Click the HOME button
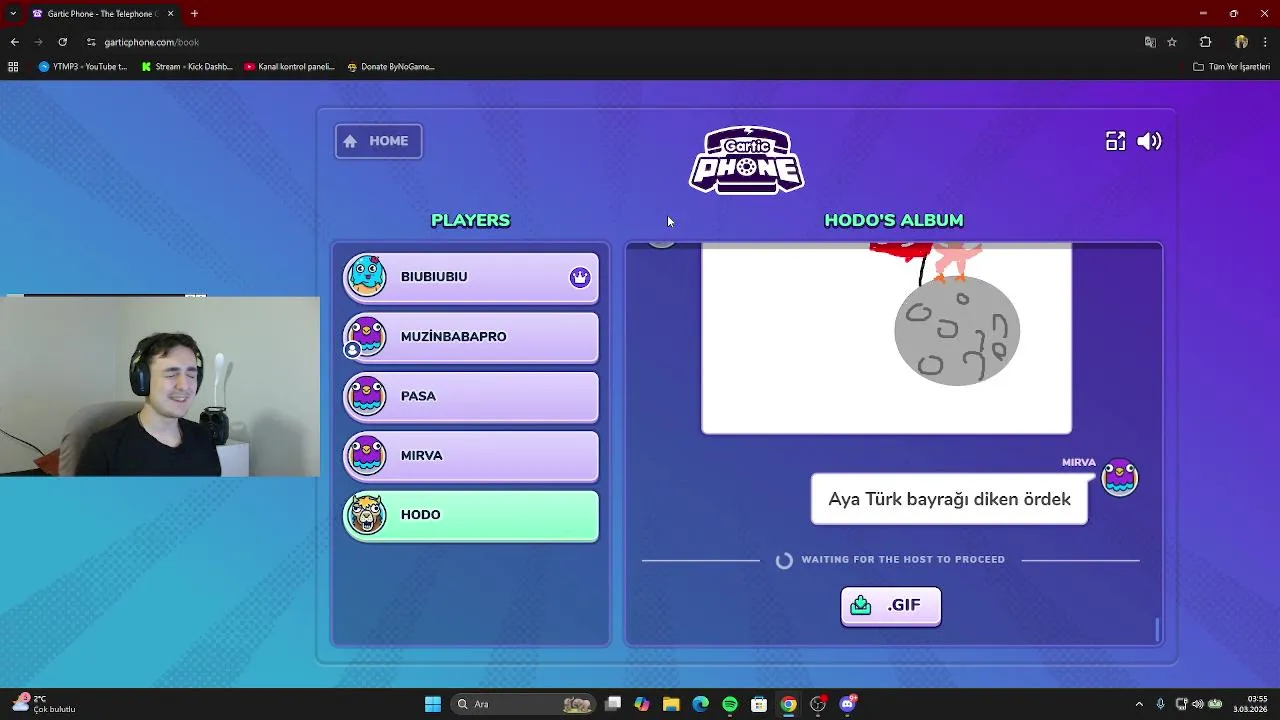1280x720 pixels. coord(378,141)
